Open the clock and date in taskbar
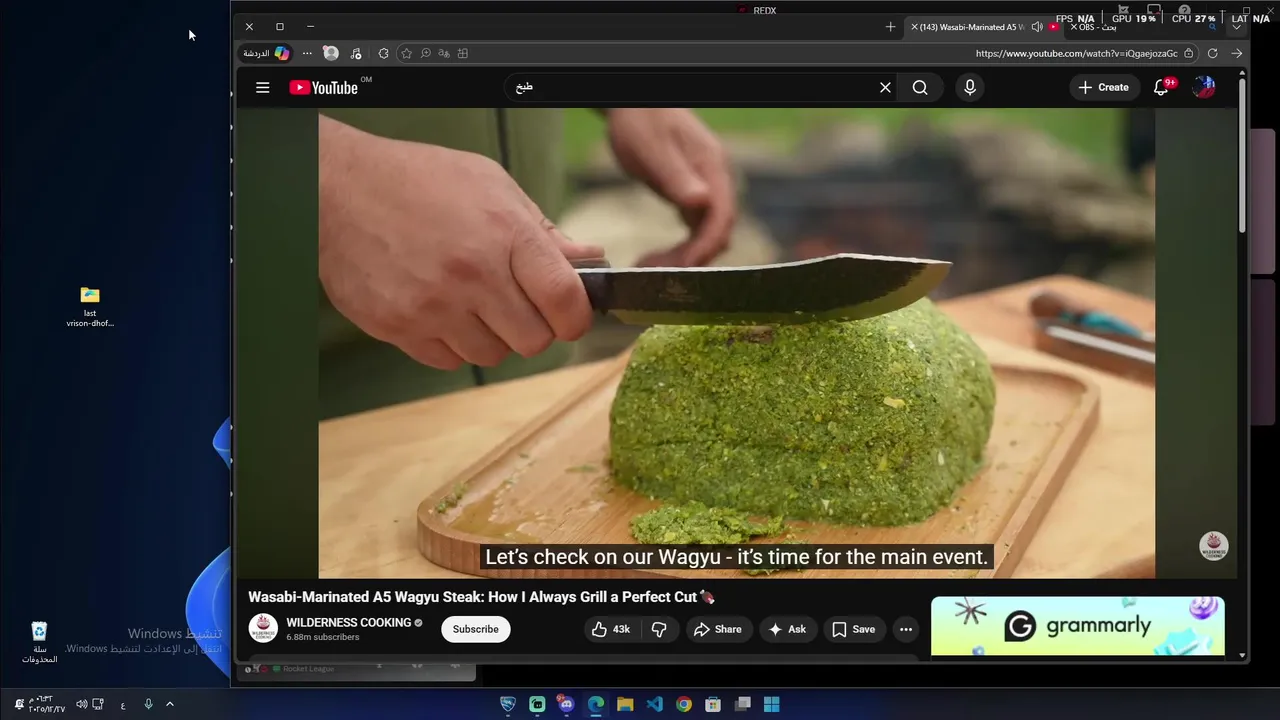 (46, 704)
